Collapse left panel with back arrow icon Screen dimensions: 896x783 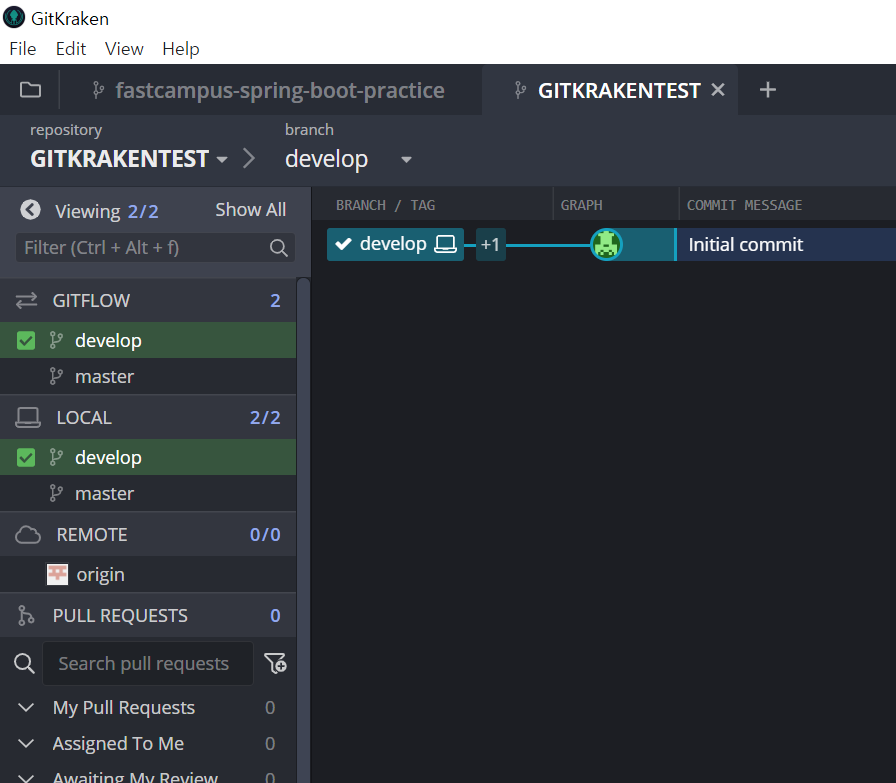(30, 210)
